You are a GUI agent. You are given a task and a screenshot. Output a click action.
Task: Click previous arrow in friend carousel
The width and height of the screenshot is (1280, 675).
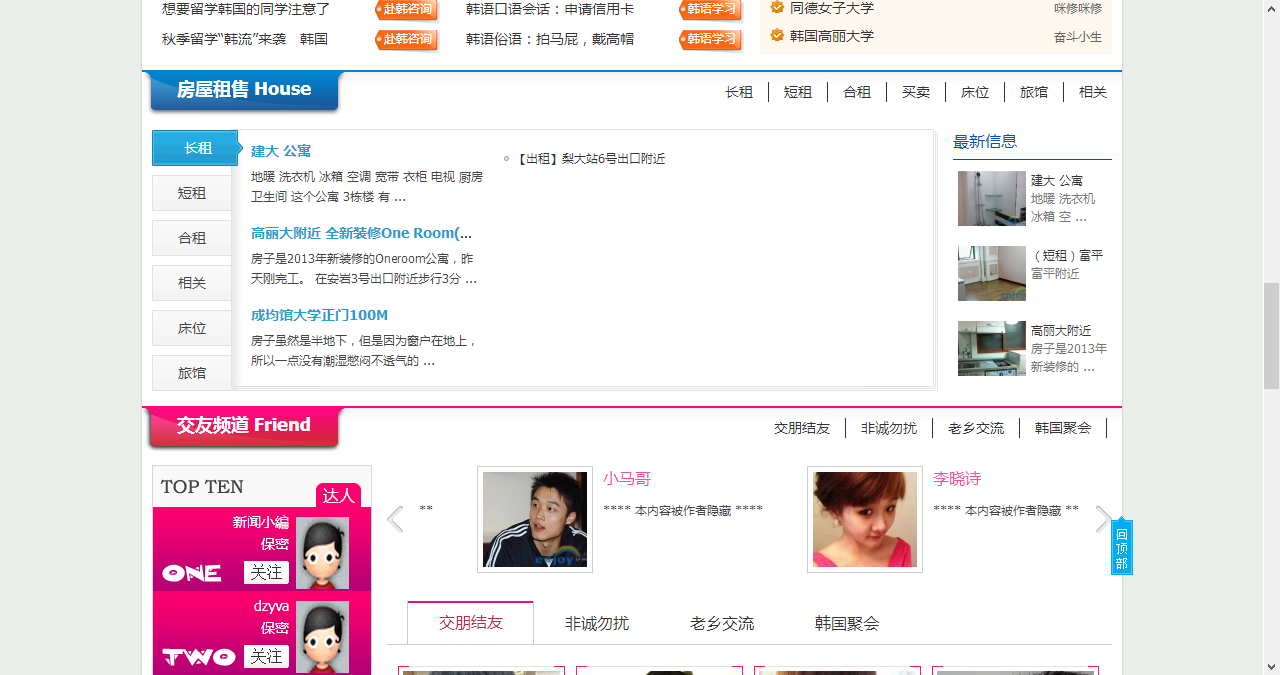click(395, 519)
